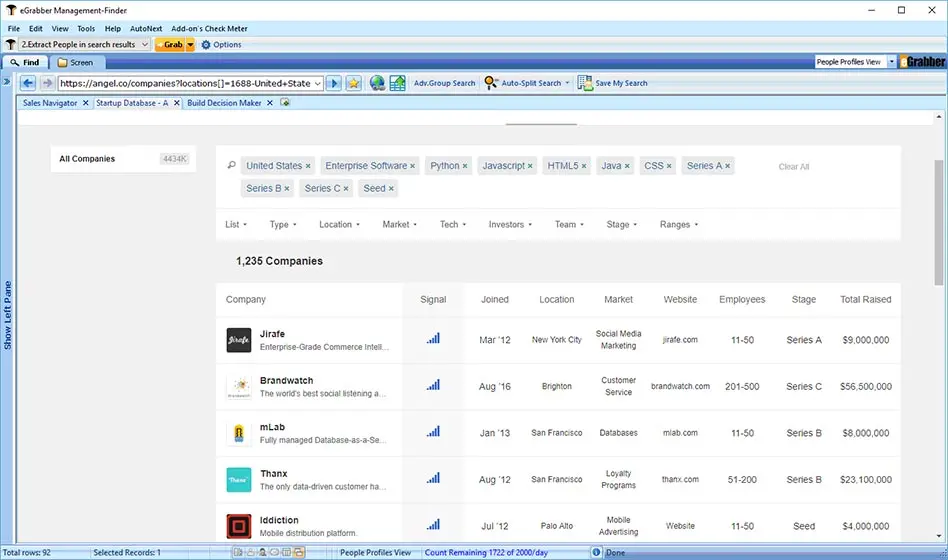
Task: Close the Sales Navigator tab
Action: [x=85, y=103]
